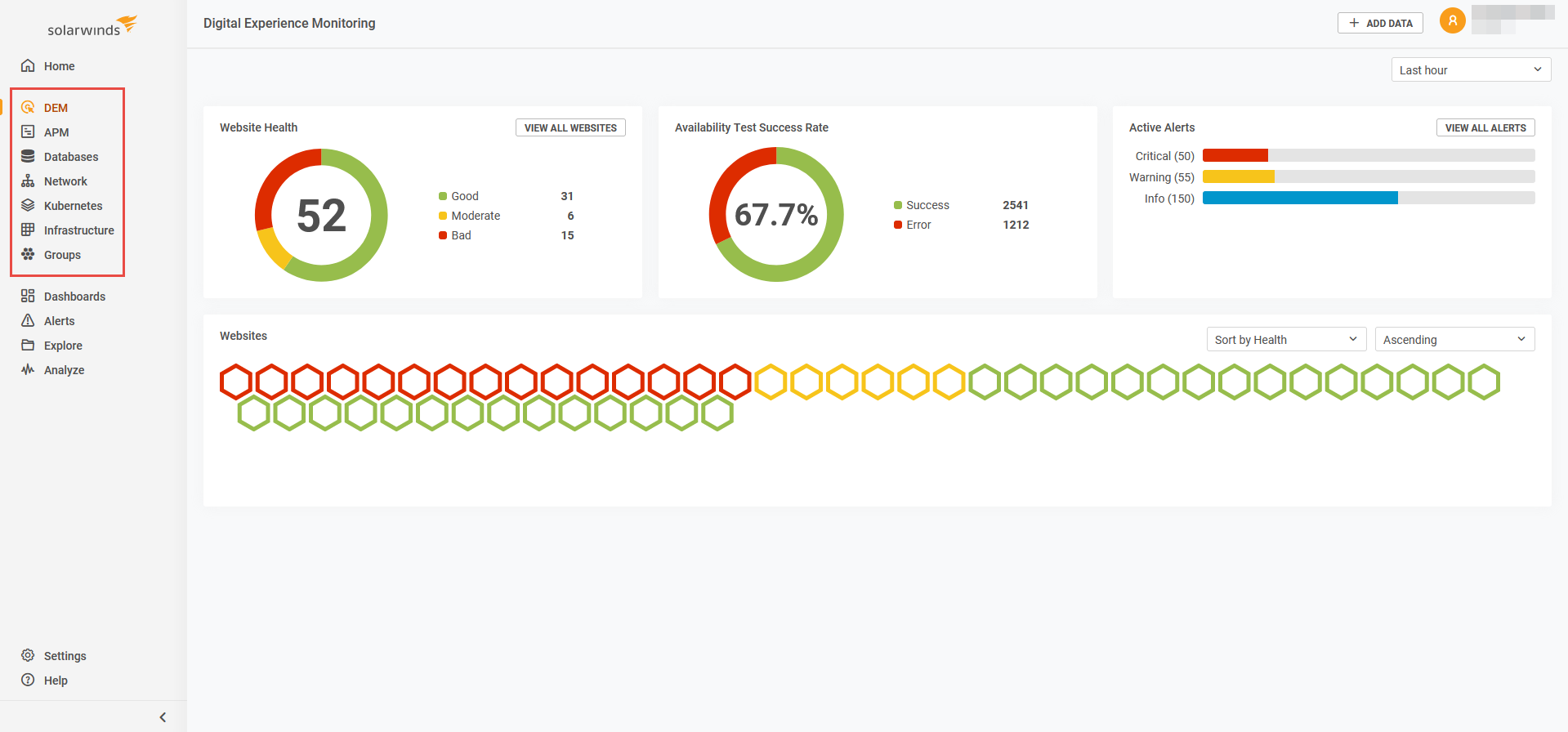This screenshot has height=732, width=1568.
Task: Open the Alerts menu item
Action: tap(59, 321)
